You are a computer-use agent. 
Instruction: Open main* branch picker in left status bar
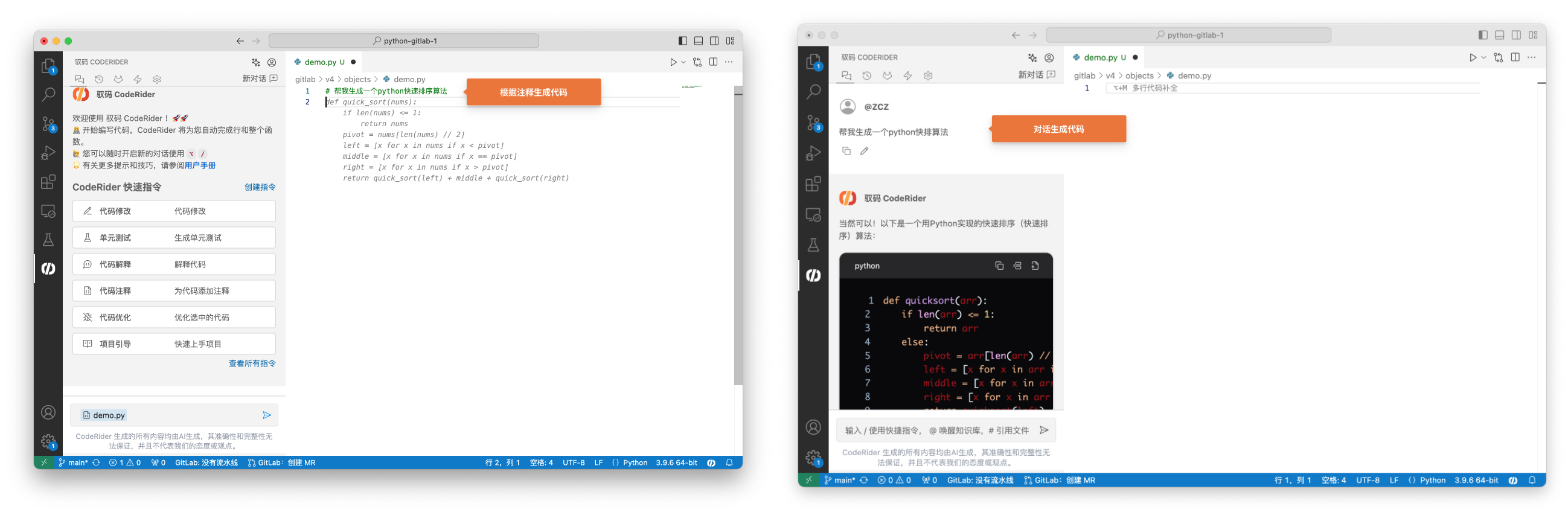point(74,463)
